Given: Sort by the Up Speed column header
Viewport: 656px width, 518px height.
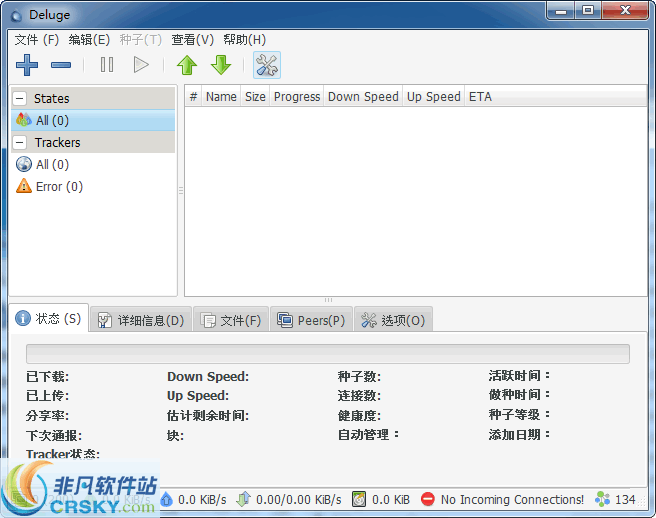Looking at the screenshot, I should (433, 97).
